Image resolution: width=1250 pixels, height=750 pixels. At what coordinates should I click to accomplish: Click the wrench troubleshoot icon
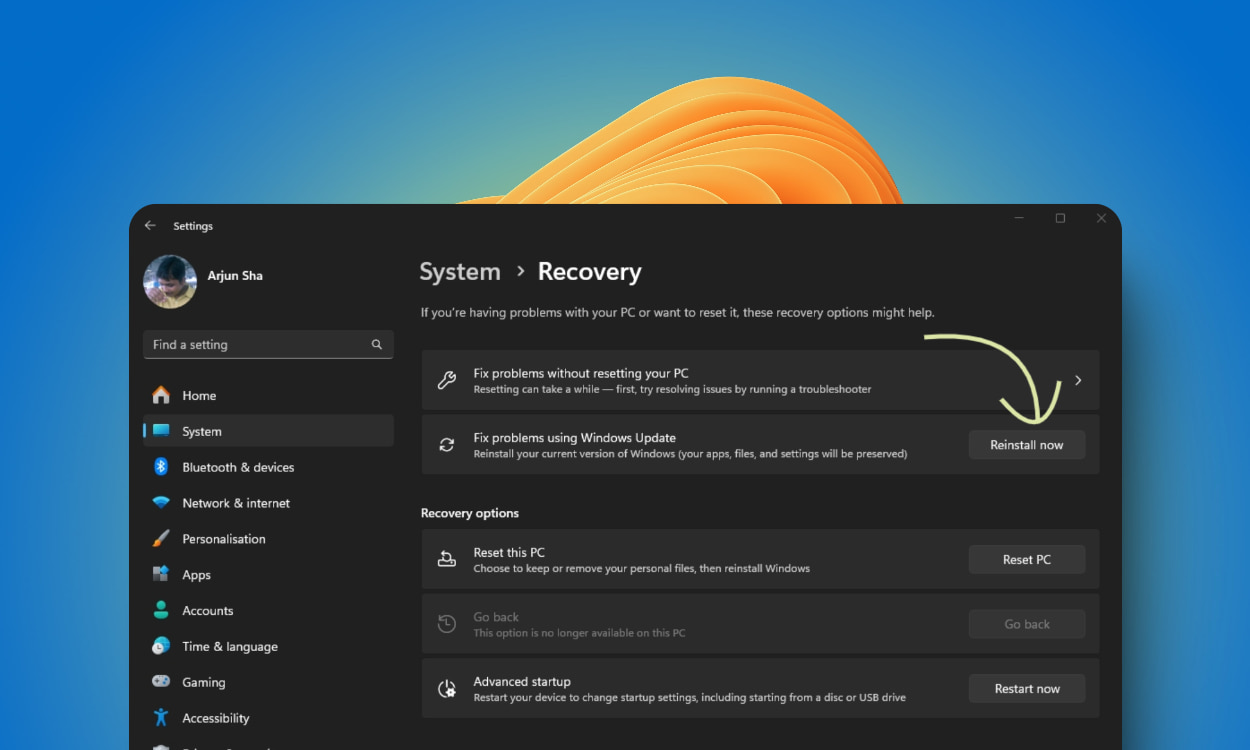[x=447, y=380]
